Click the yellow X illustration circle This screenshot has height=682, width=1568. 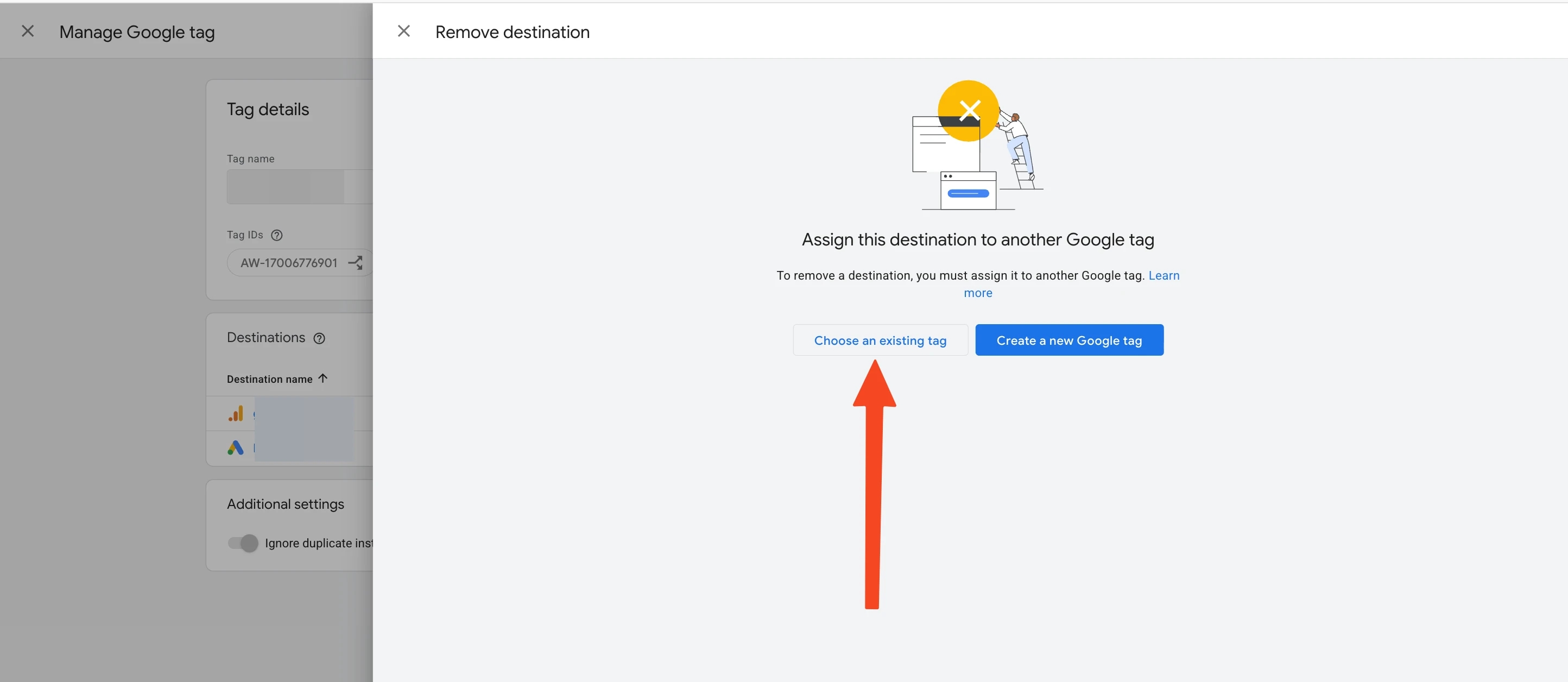968,111
